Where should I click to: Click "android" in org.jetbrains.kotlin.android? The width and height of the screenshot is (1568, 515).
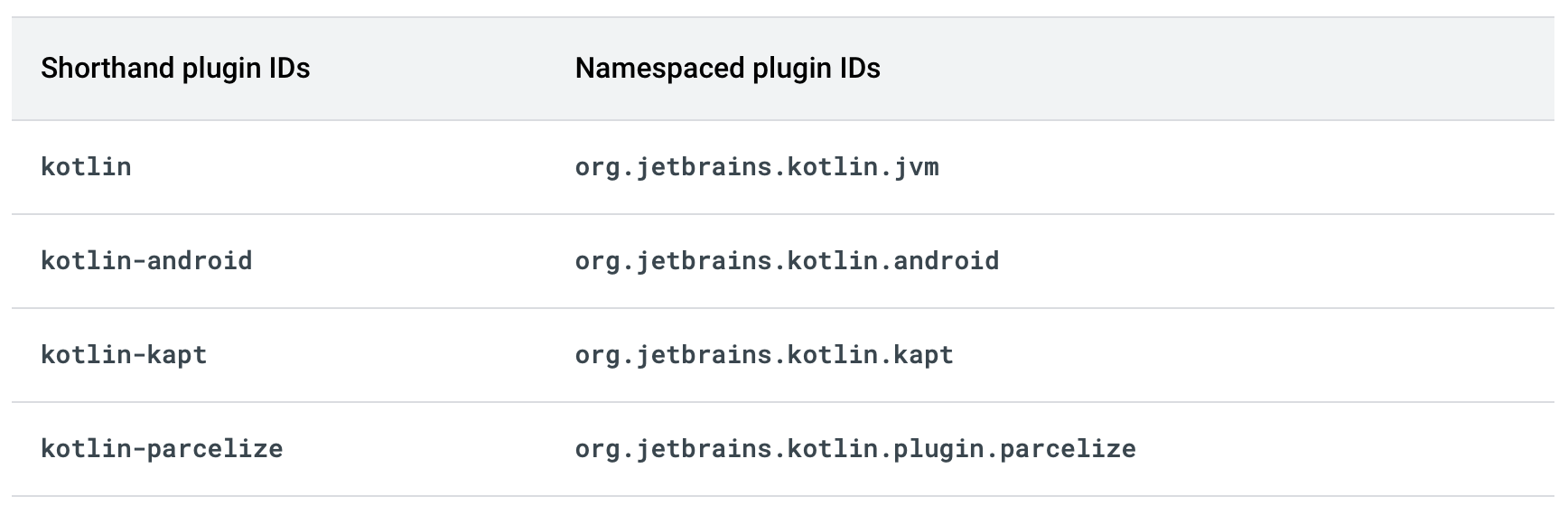point(947,261)
